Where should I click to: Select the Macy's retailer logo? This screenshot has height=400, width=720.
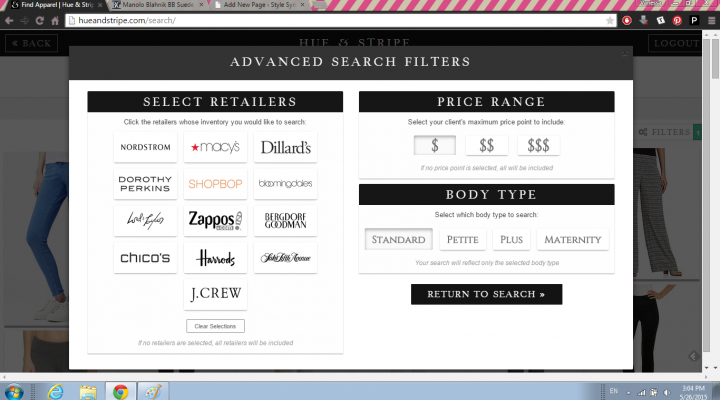[216, 147]
